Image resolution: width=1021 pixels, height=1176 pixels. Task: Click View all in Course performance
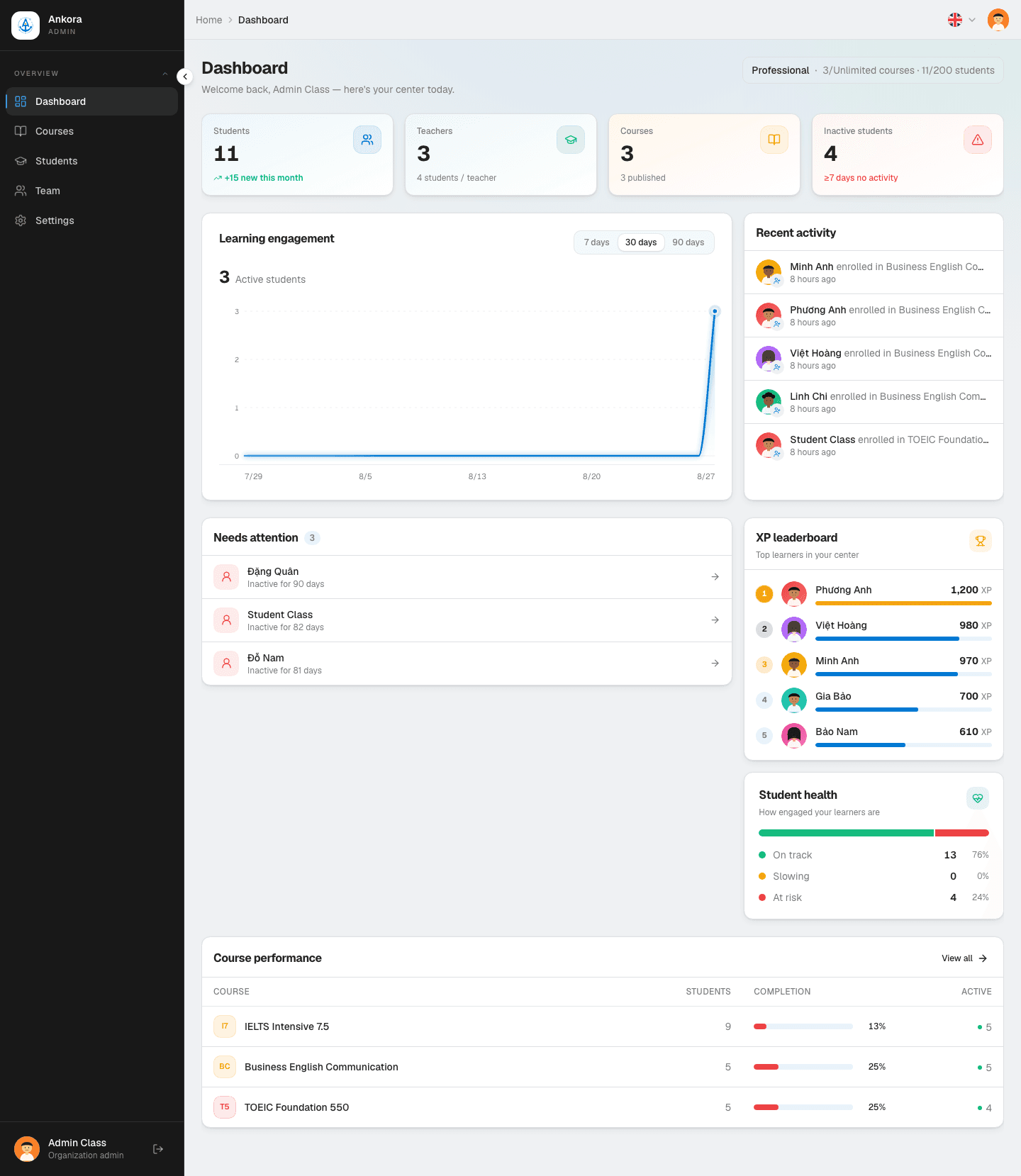click(964, 958)
